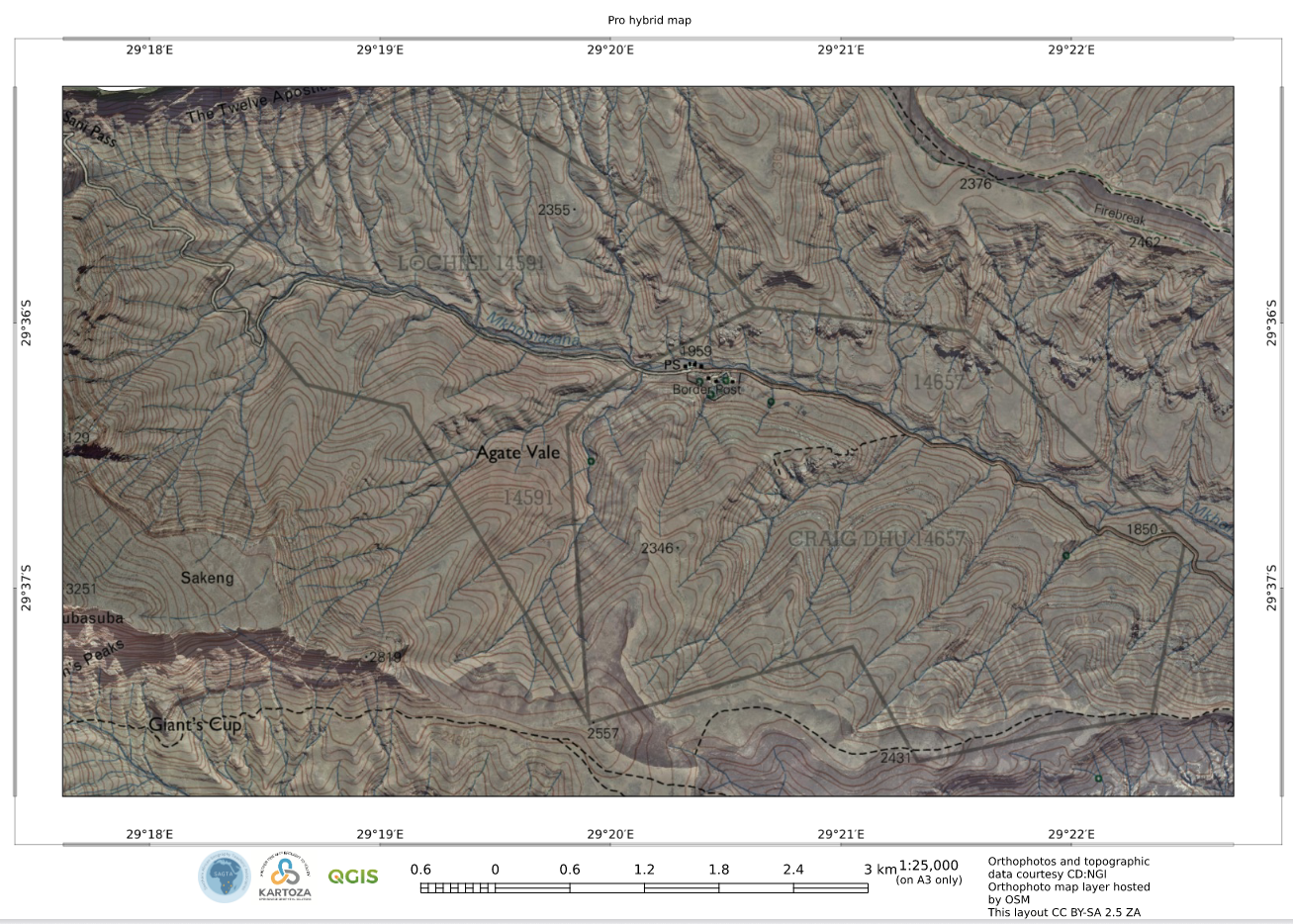Click spot height 3251
The image size is (1293, 924).
81,589
